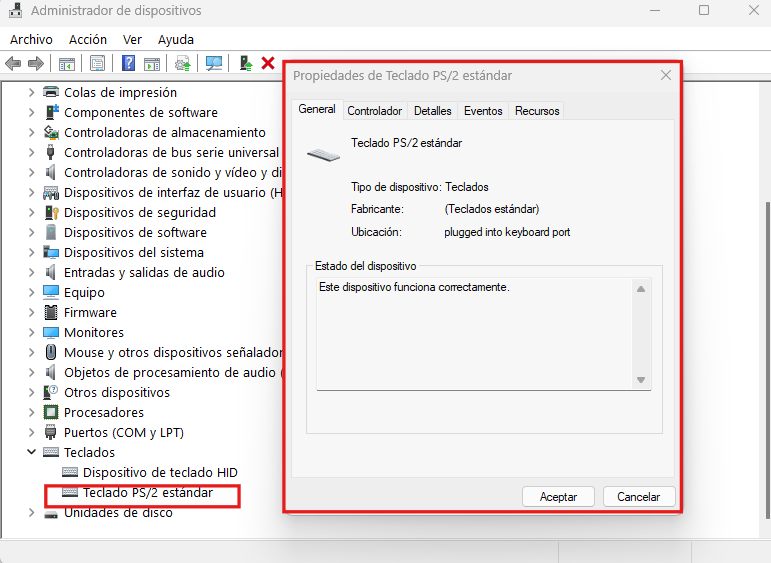The width and height of the screenshot is (771, 563).
Task: Switch to the Controlador tab
Action: click(x=375, y=111)
